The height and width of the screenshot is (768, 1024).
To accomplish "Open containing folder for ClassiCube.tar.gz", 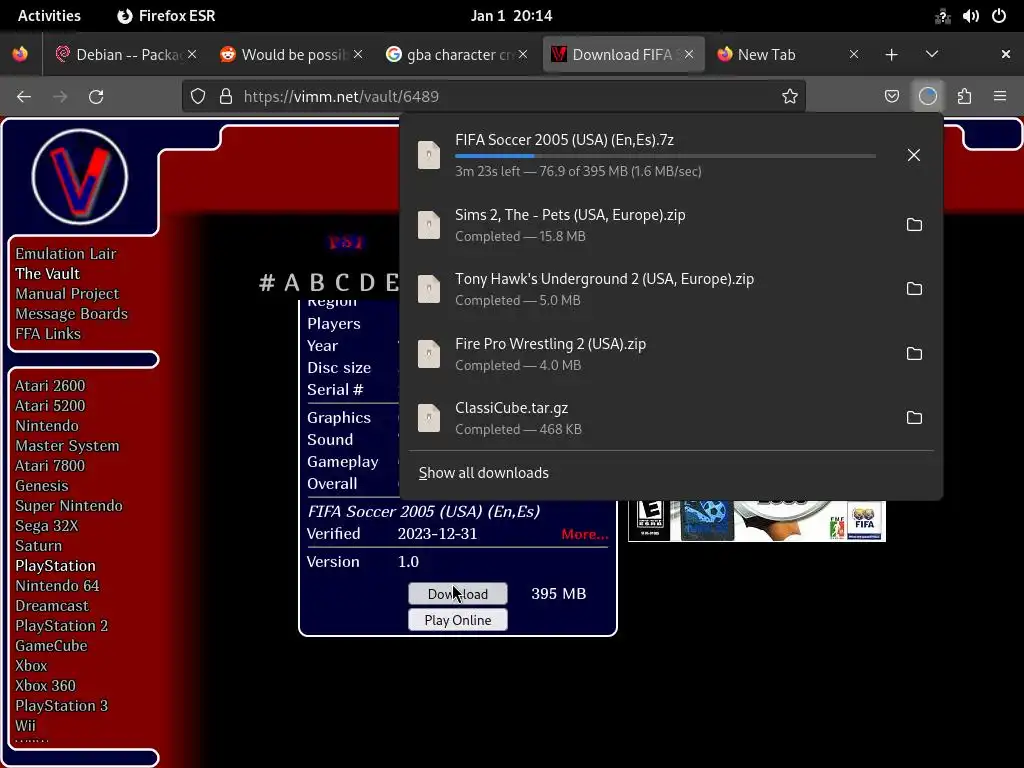I will tap(914, 417).
